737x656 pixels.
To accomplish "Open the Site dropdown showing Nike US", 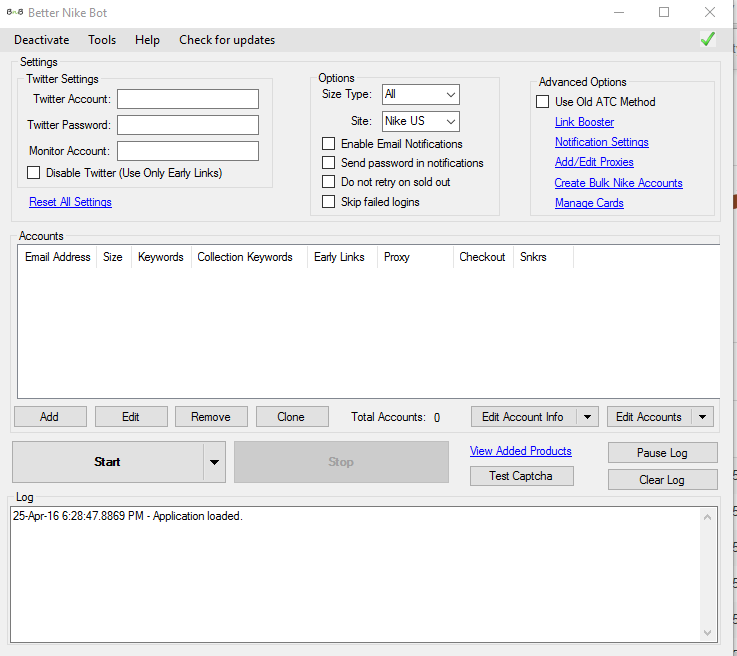I will point(421,121).
